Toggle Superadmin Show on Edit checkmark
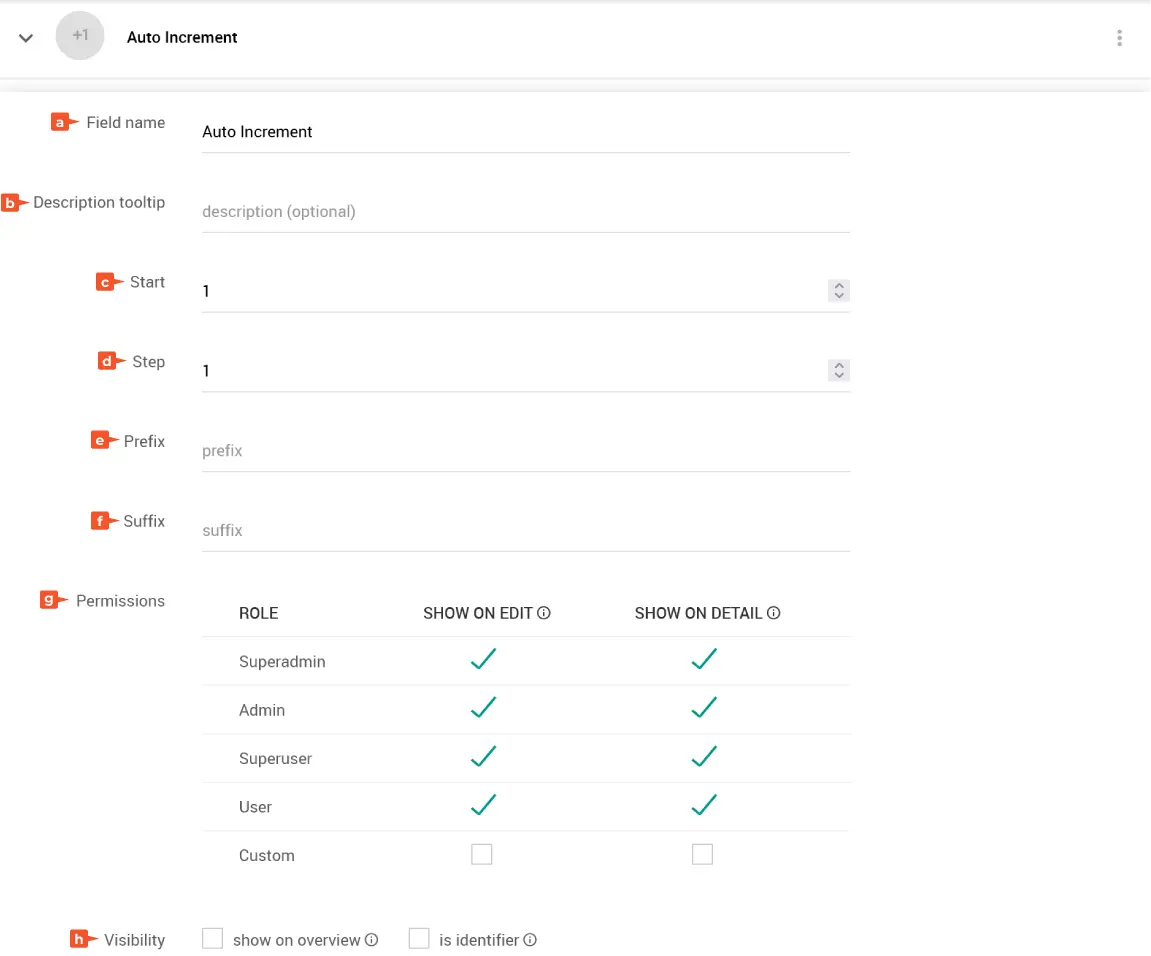The image size is (1151, 956). point(483,660)
